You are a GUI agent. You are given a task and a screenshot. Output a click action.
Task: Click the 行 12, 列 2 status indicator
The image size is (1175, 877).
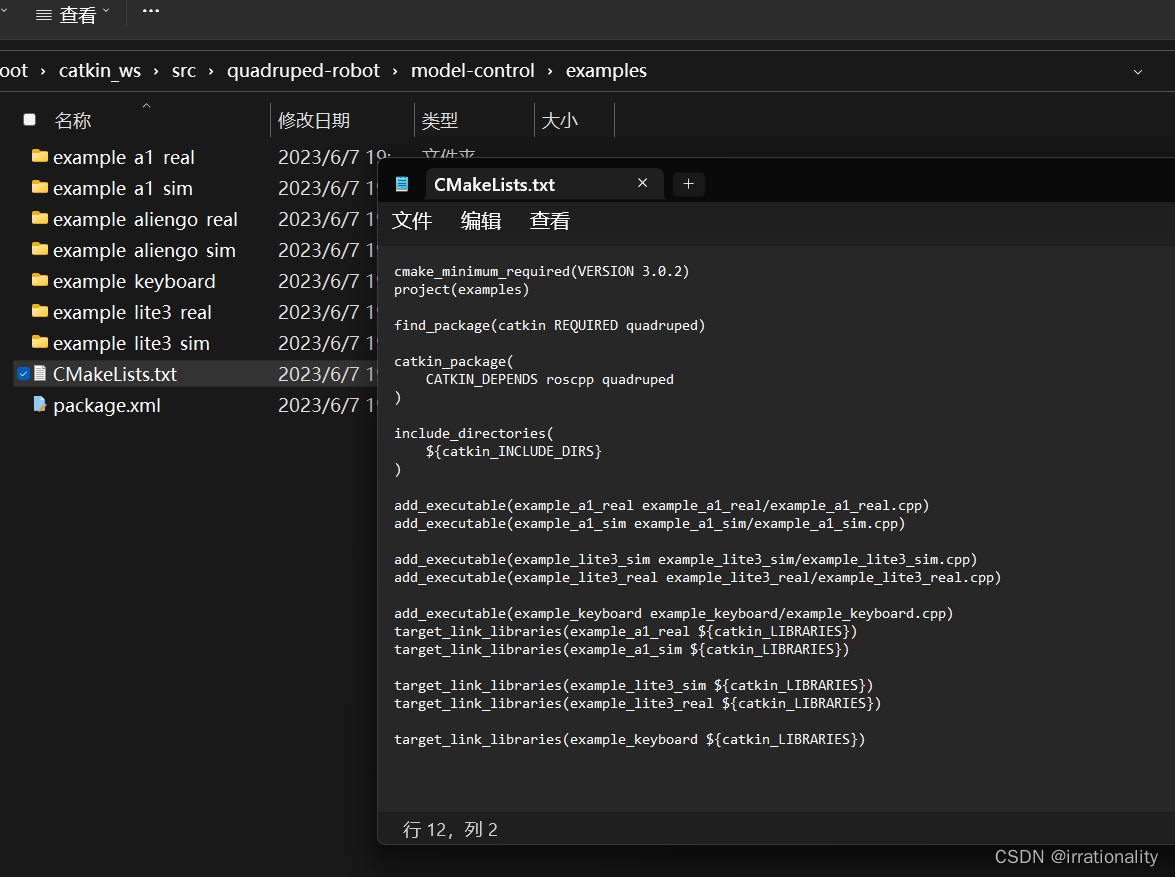point(451,829)
